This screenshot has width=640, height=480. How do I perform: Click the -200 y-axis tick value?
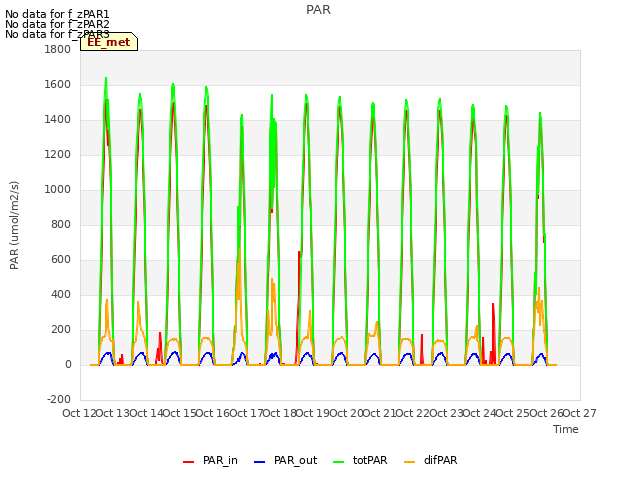[x=59, y=400]
